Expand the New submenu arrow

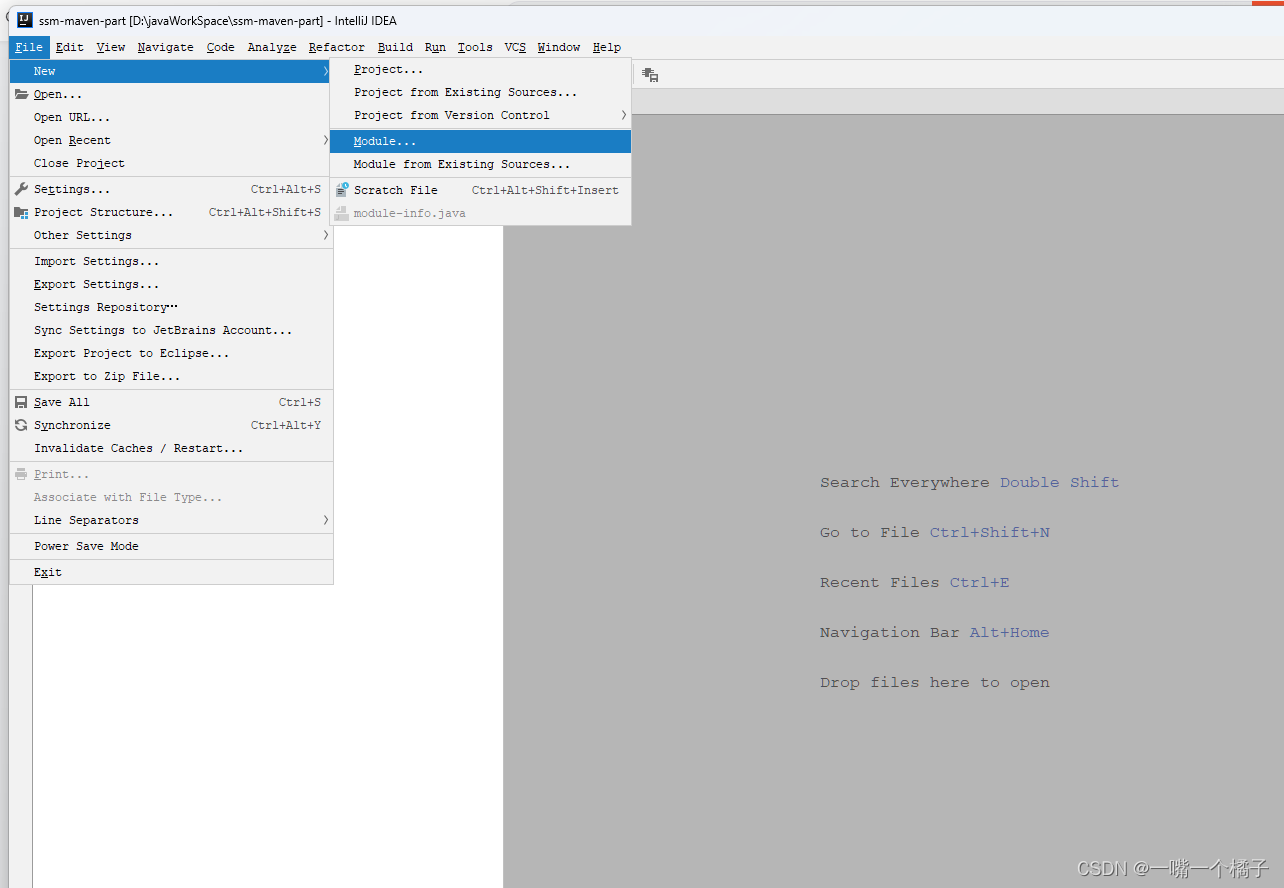click(325, 71)
